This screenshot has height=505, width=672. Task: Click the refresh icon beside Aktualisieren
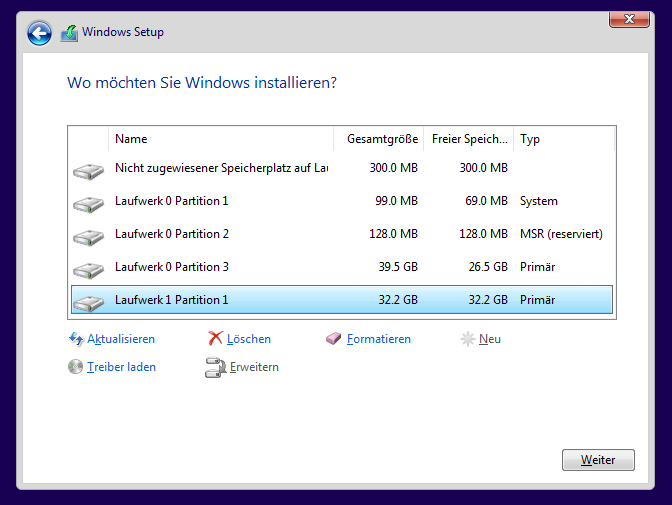[x=76, y=339]
